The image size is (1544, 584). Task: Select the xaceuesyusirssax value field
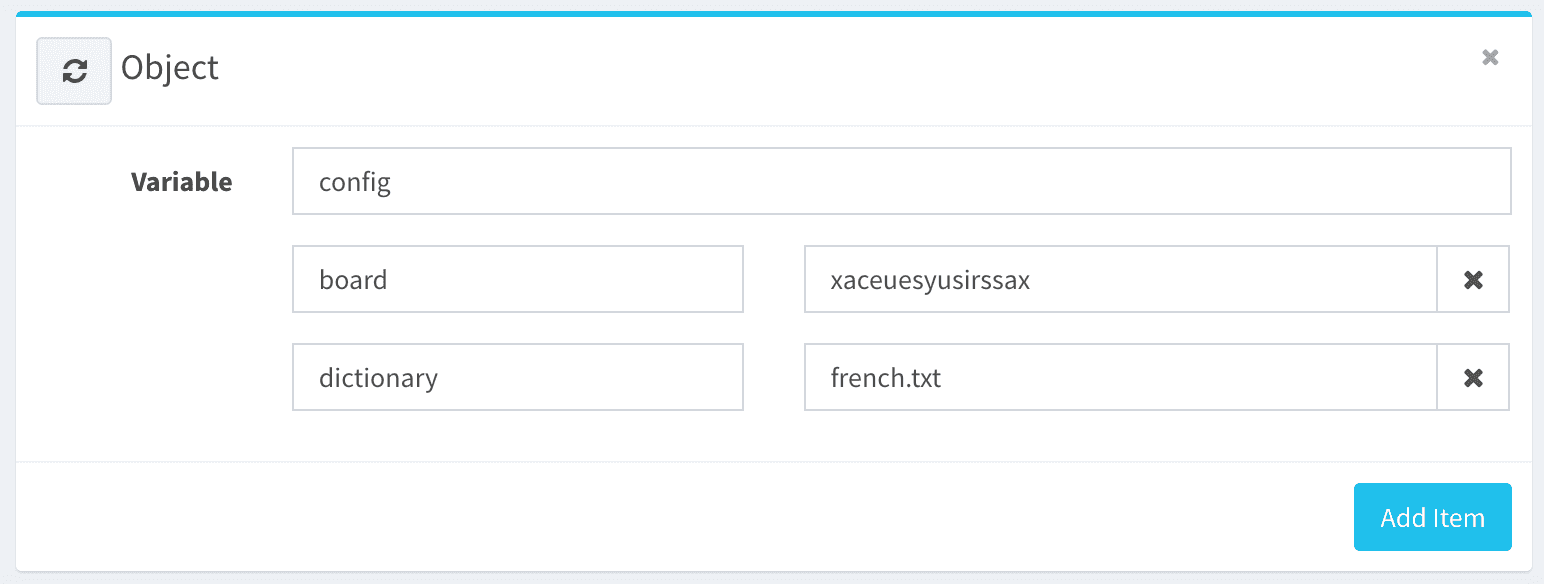click(x=1120, y=280)
